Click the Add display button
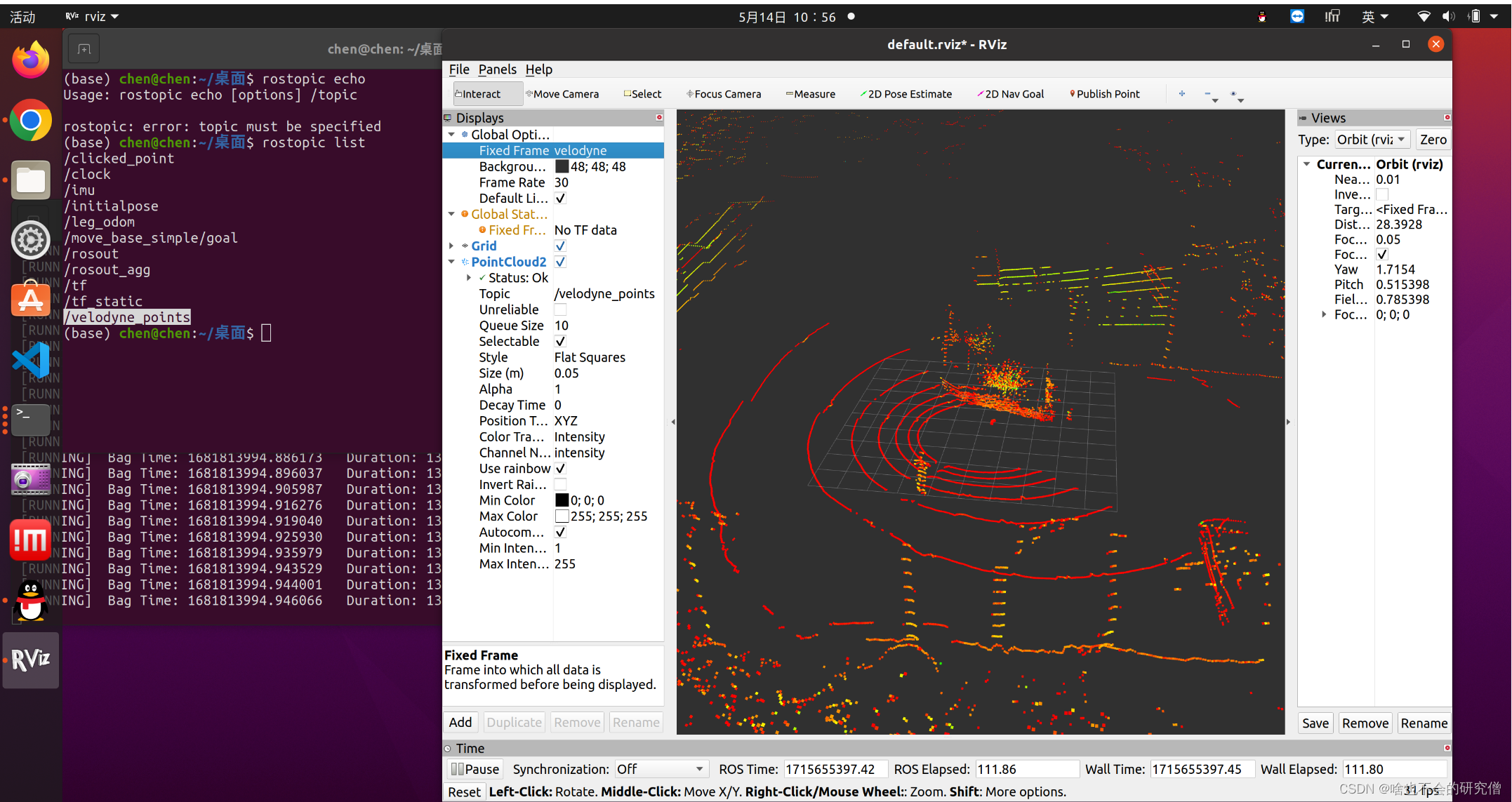The width and height of the screenshot is (1512, 802). point(460,722)
